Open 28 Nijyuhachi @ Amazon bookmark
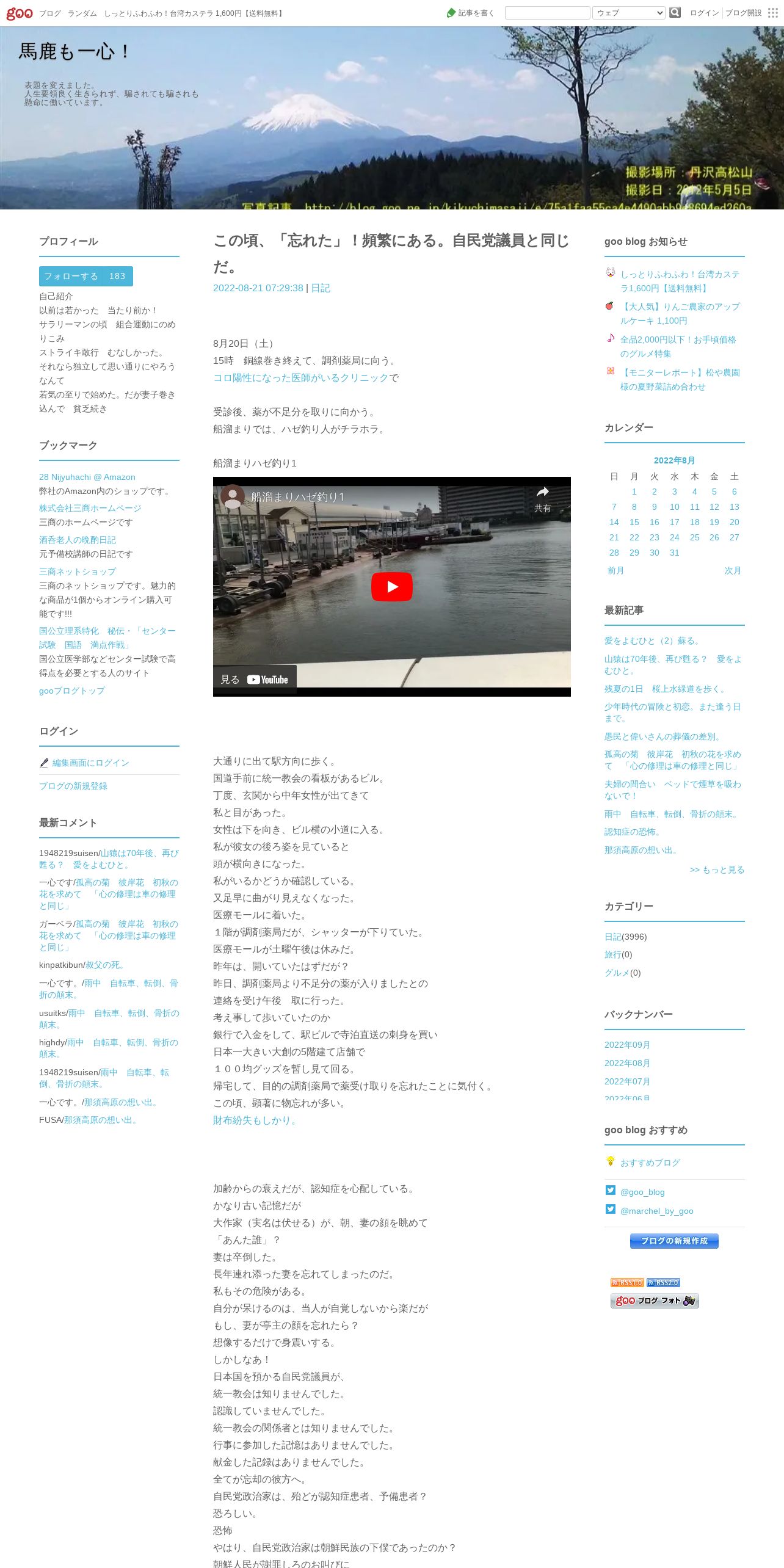The height and width of the screenshot is (1568, 784). 87,477
